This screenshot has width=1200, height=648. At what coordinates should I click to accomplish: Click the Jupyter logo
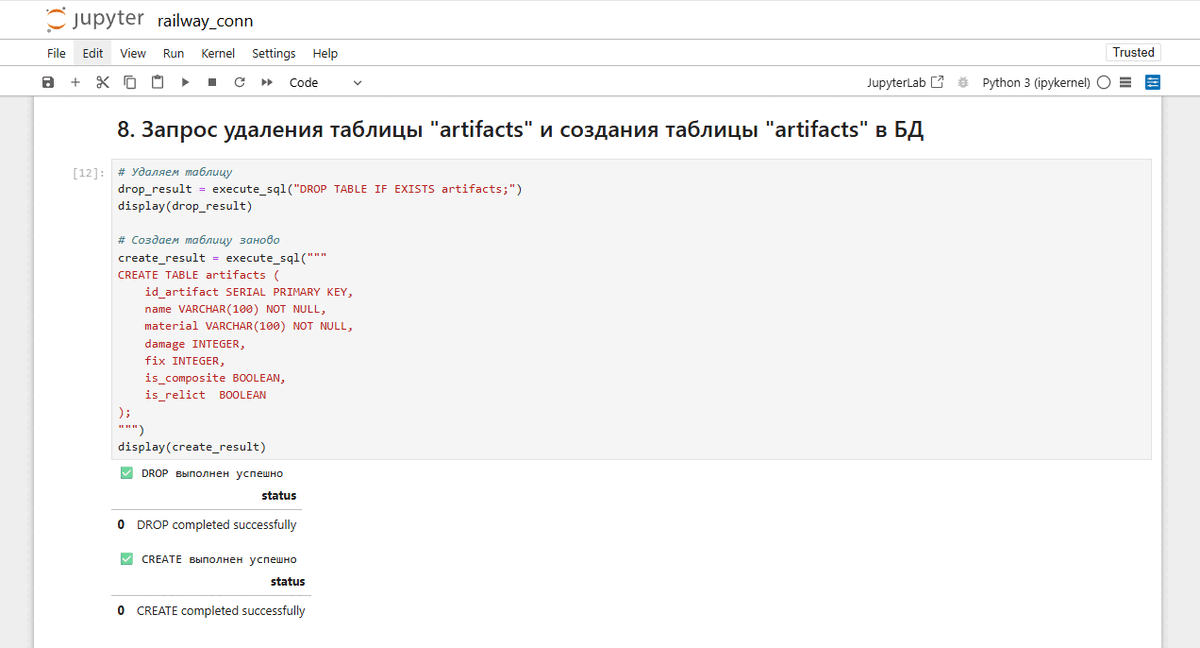click(95, 19)
